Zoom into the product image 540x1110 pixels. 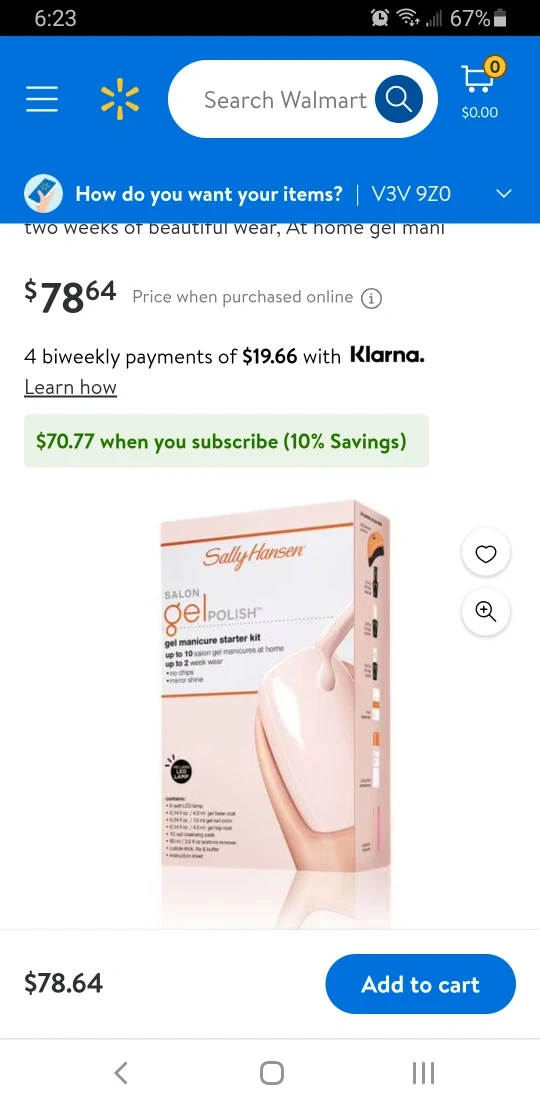coord(486,612)
